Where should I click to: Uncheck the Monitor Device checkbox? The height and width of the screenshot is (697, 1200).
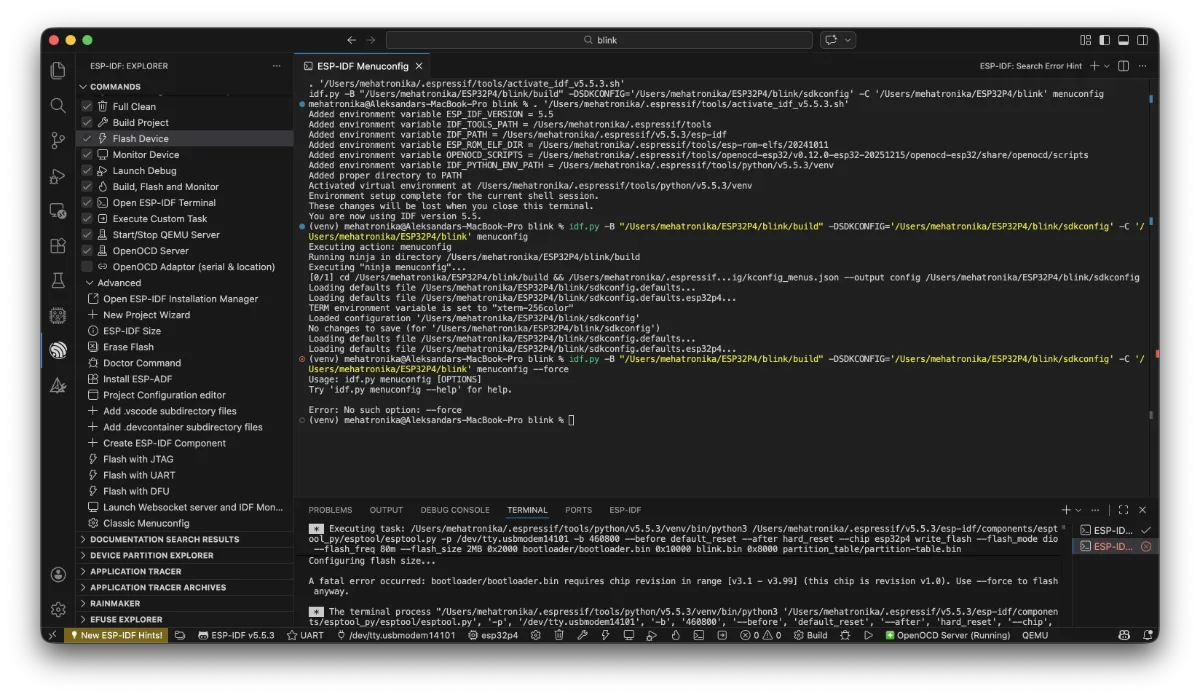point(87,155)
